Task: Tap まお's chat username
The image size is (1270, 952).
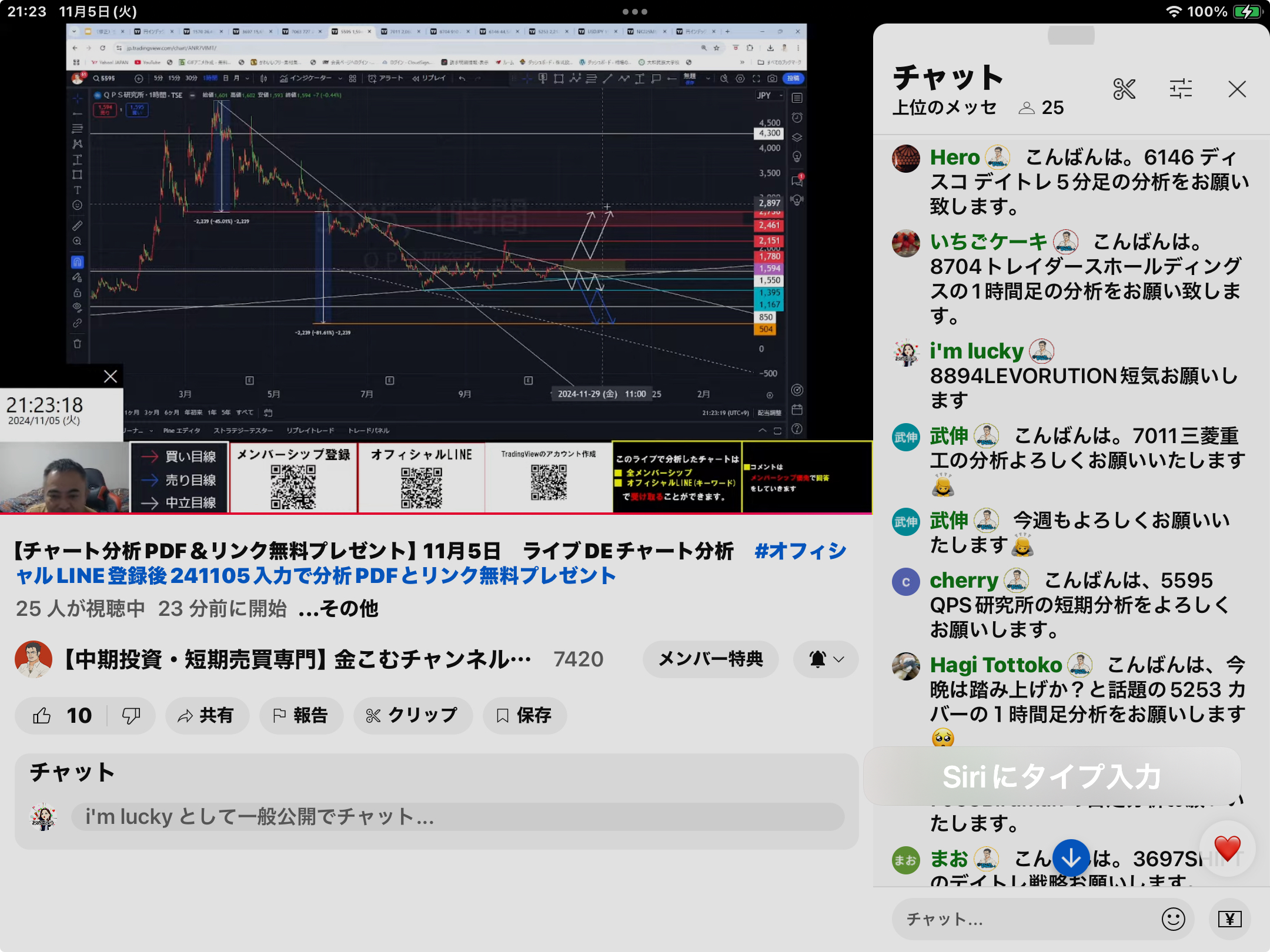Action: 948,859
